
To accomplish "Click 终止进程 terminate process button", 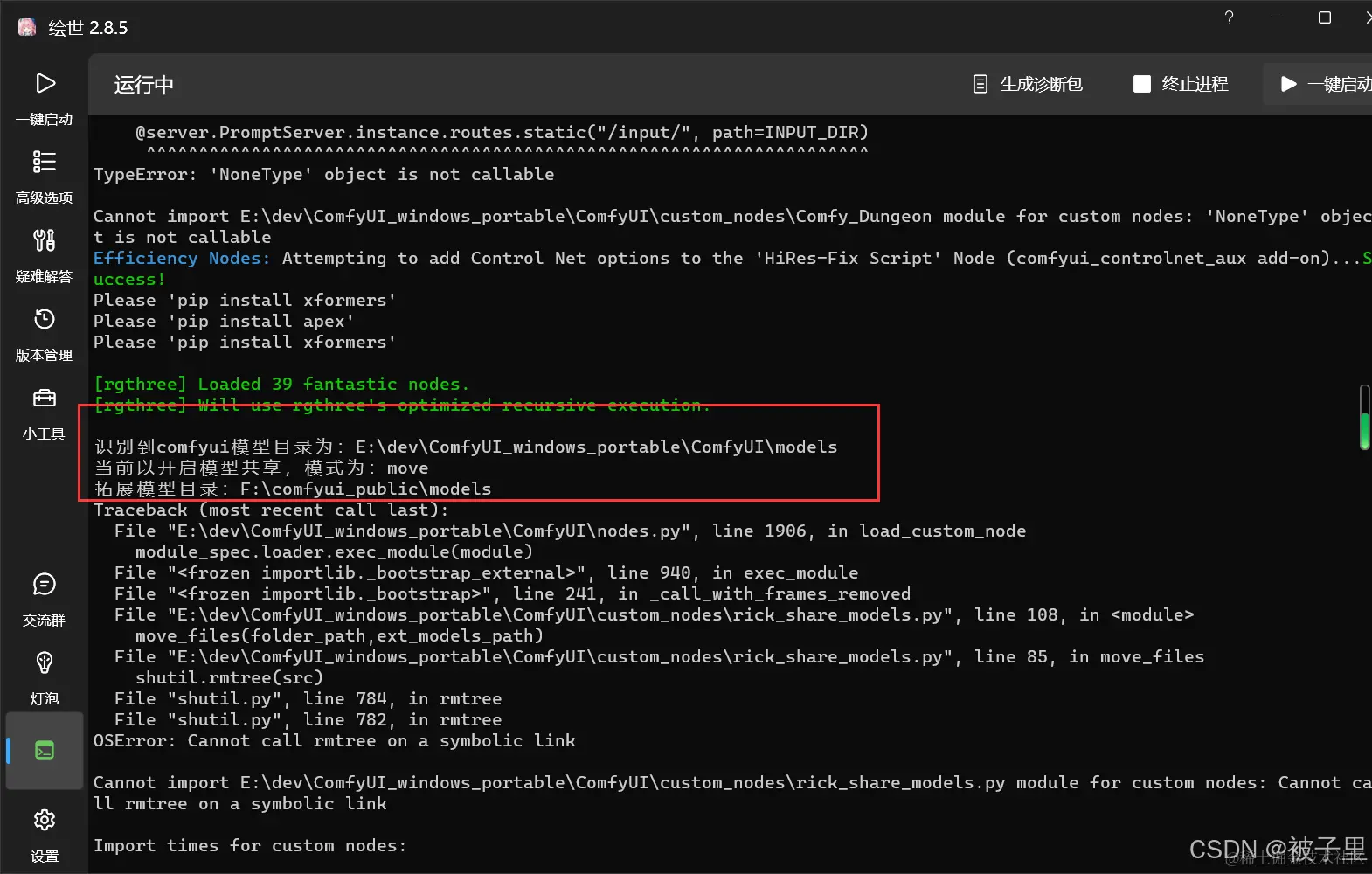I will click(x=1181, y=84).
